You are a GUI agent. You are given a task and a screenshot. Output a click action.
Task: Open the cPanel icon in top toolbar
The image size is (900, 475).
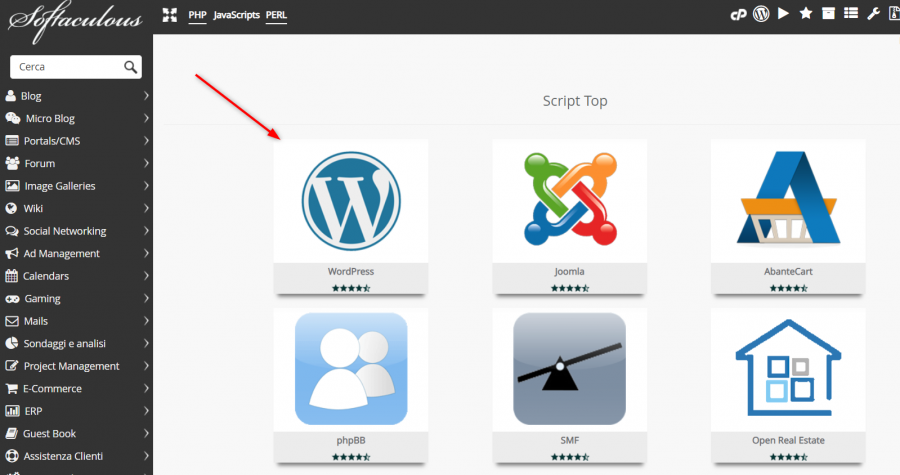[x=738, y=14]
